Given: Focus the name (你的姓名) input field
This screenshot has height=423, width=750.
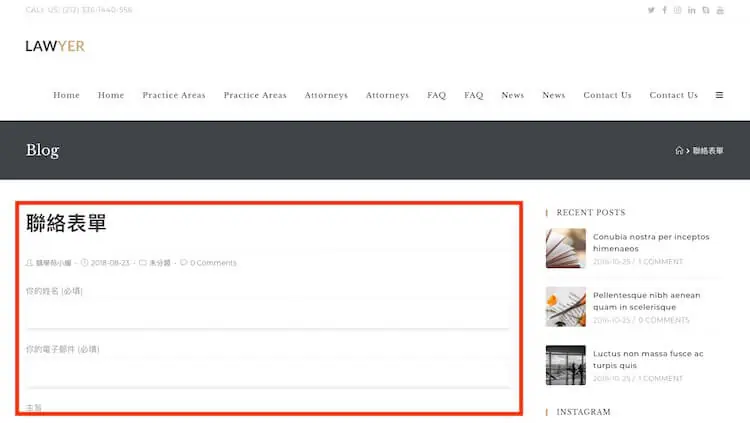Looking at the screenshot, I should (x=267, y=315).
